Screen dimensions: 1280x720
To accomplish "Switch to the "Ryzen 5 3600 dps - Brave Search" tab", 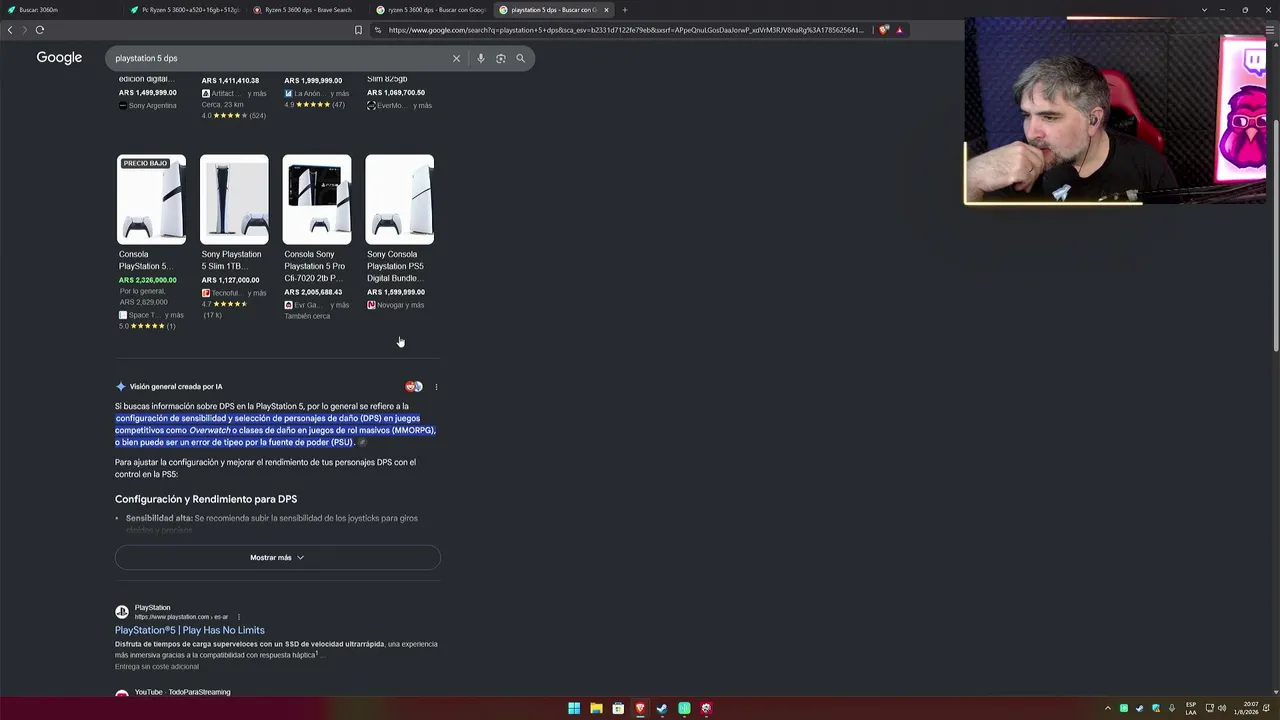I will (308, 10).
